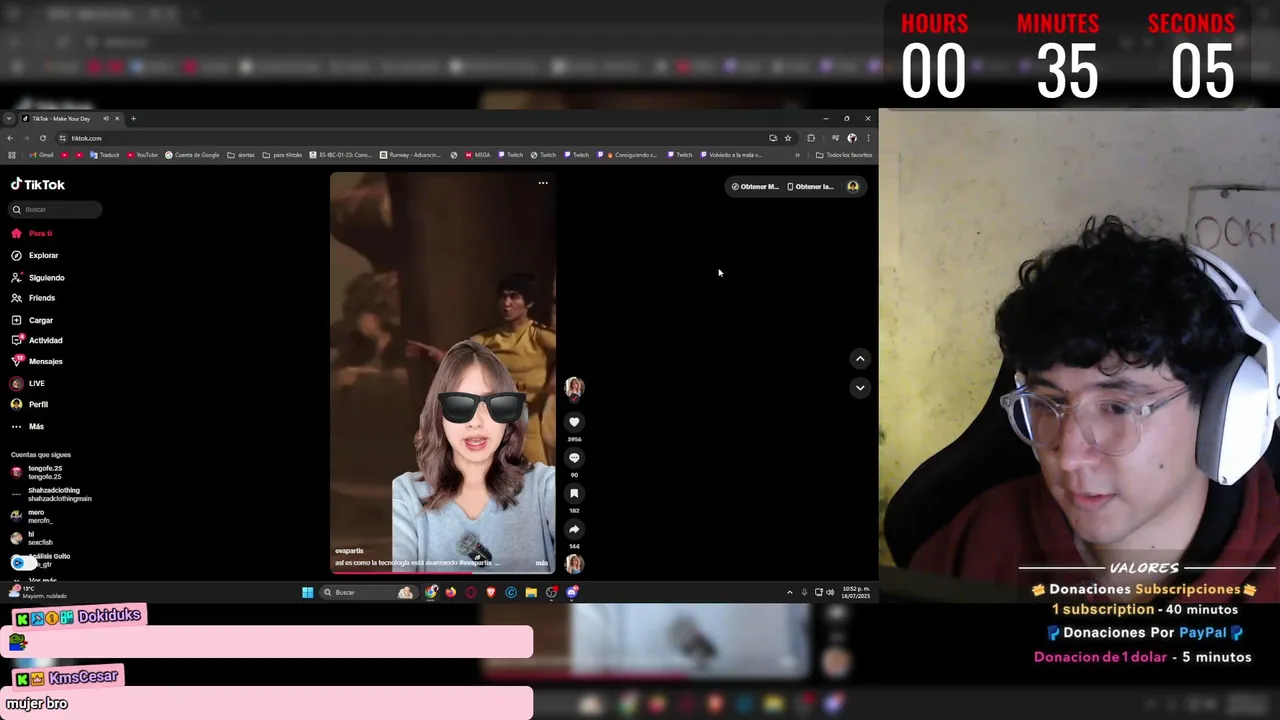Image resolution: width=1280 pixels, height=720 pixels.
Task: Open the tab search dropdown in Chrome
Action: (9, 119)
